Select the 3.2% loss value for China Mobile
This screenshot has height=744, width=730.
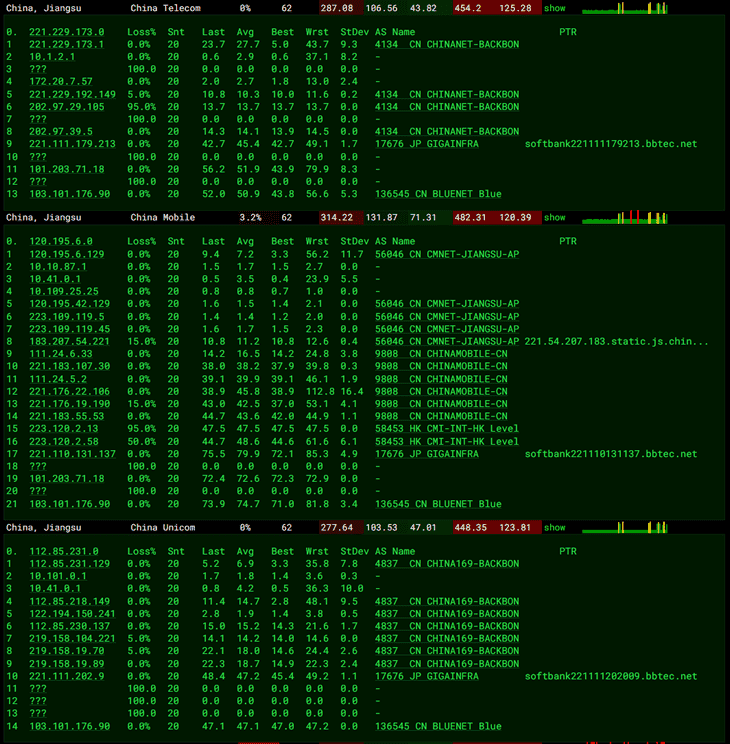coord(250,217)
